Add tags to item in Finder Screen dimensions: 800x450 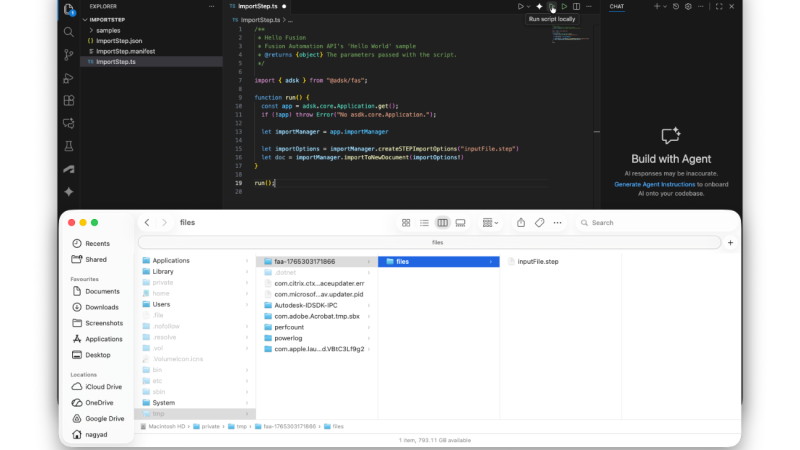pos(539,222)
